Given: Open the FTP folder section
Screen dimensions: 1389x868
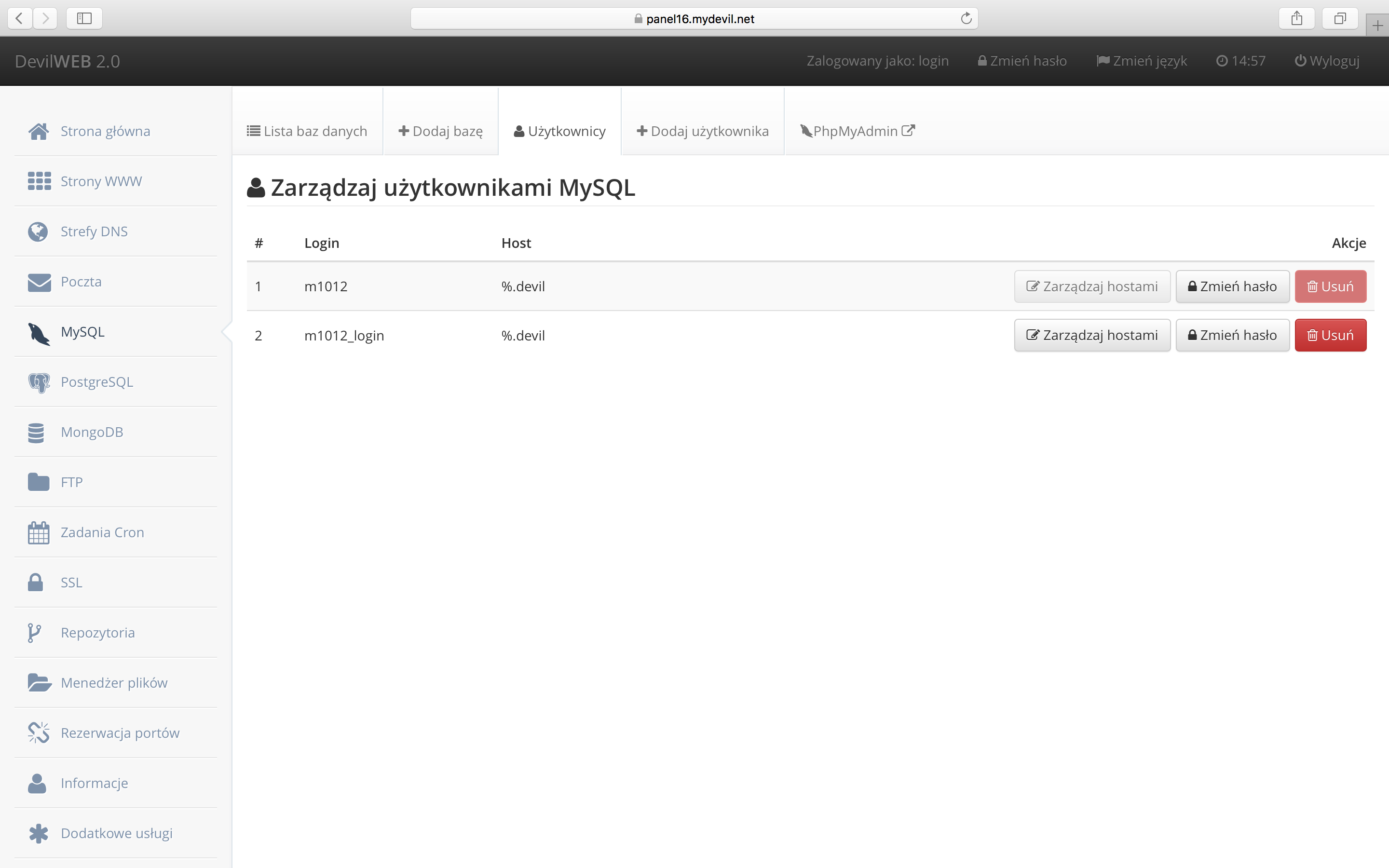Looking at the screenshot, I should 71,482.
